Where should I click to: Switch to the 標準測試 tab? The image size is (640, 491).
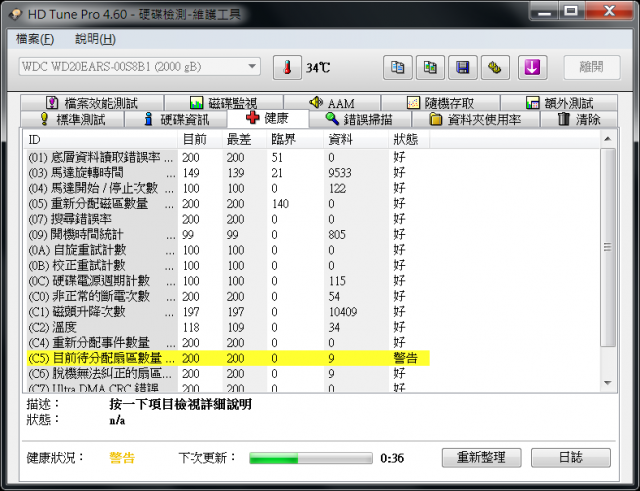[72, 119]
